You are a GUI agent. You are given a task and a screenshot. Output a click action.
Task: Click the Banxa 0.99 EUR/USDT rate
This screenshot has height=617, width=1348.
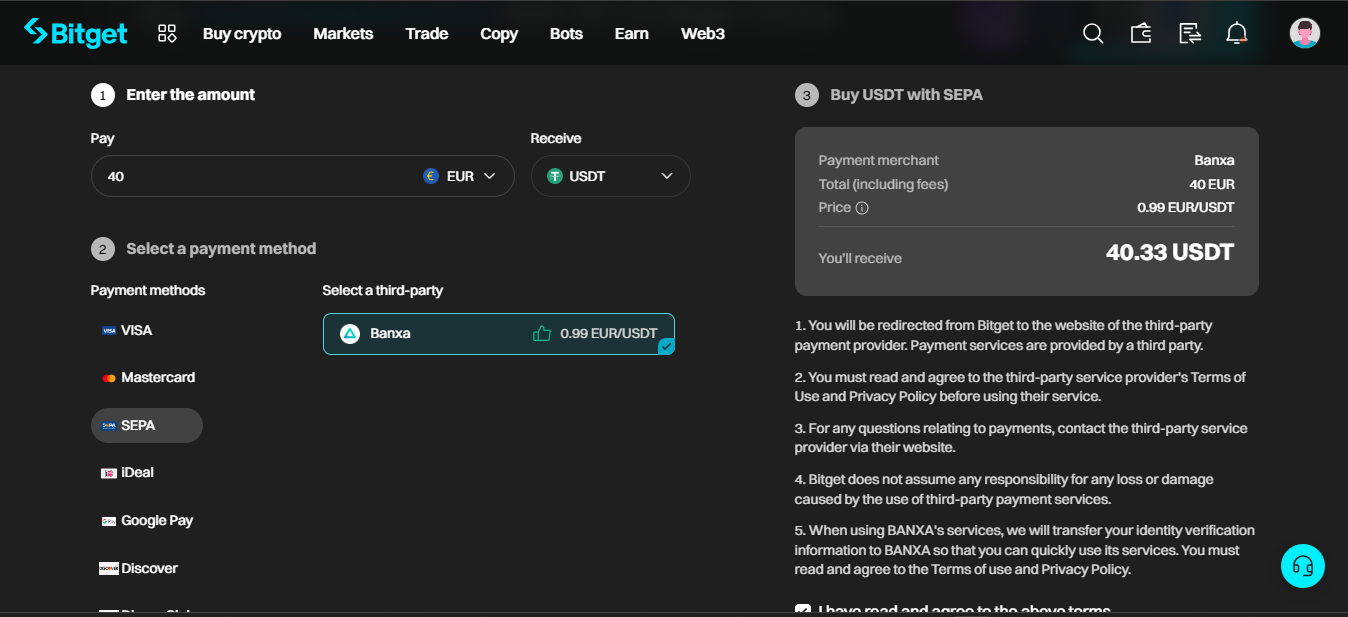[x=609, y=334]
